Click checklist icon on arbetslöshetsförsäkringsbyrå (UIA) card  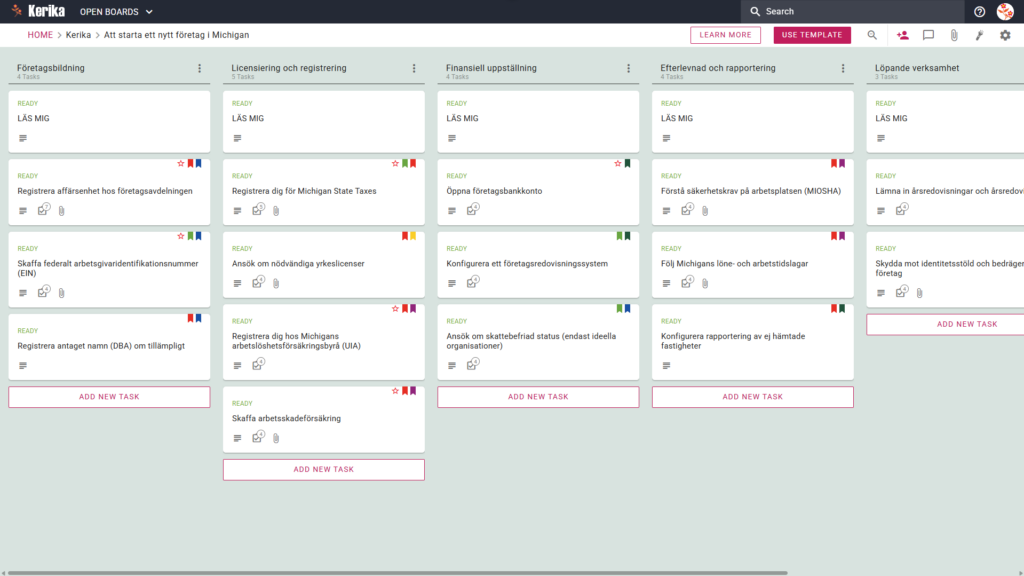pyautogui.click(x=258, y=364)
